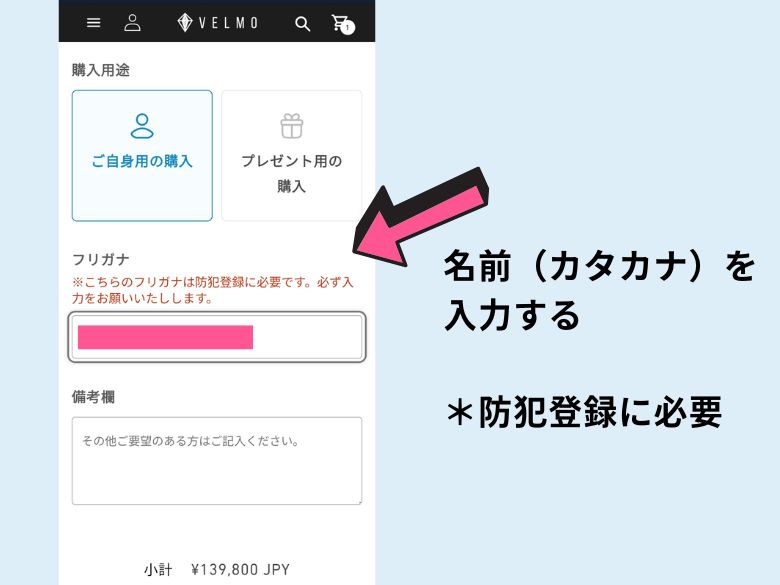
Task: Open the account profile icon
Action: (132, 23)
